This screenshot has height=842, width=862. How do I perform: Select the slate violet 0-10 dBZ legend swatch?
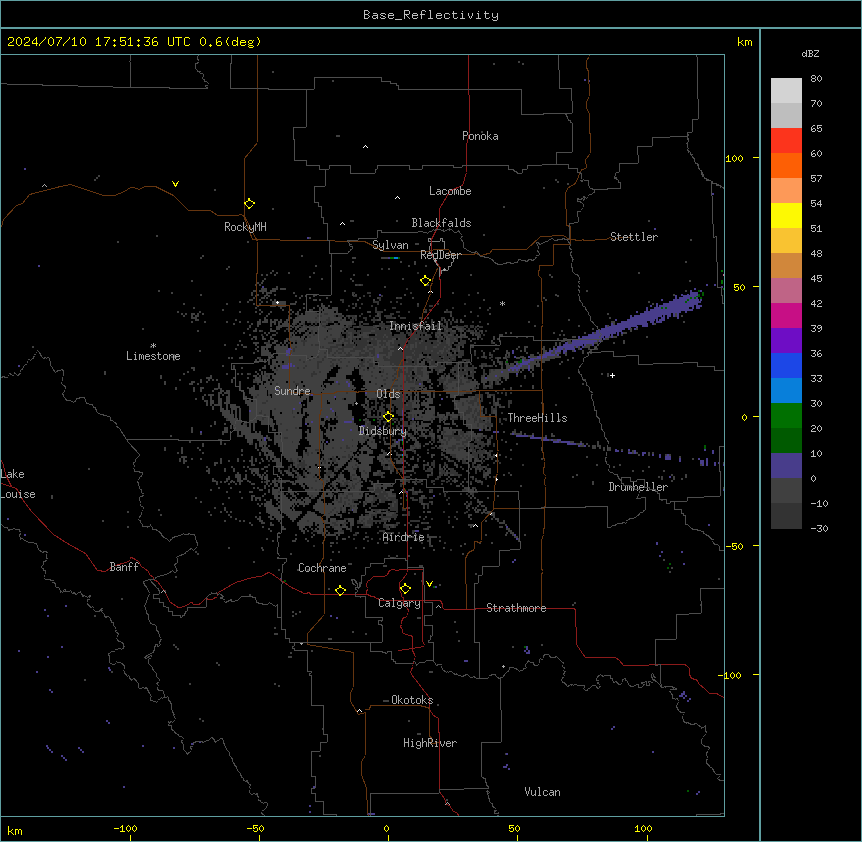[786, 466]
